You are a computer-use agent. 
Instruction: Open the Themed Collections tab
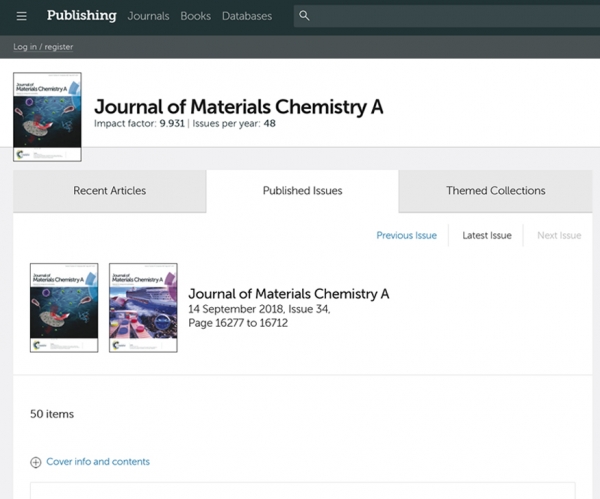point(496,191)
